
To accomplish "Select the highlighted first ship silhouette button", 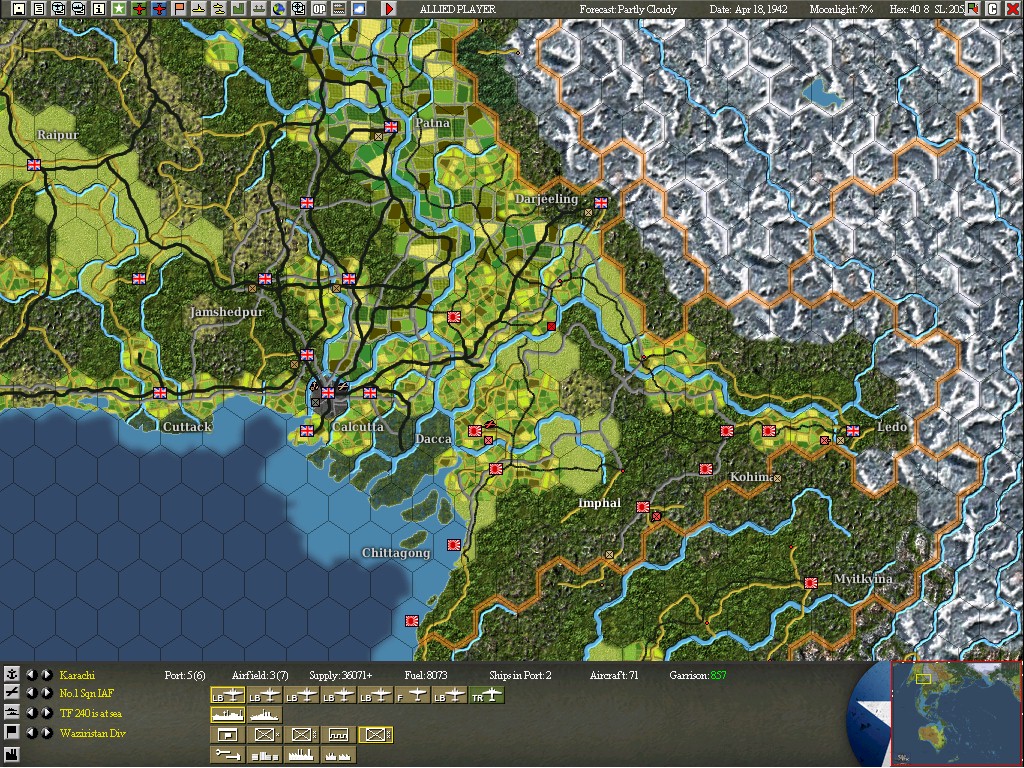I will pyautogui.click(x=228, y=715).
